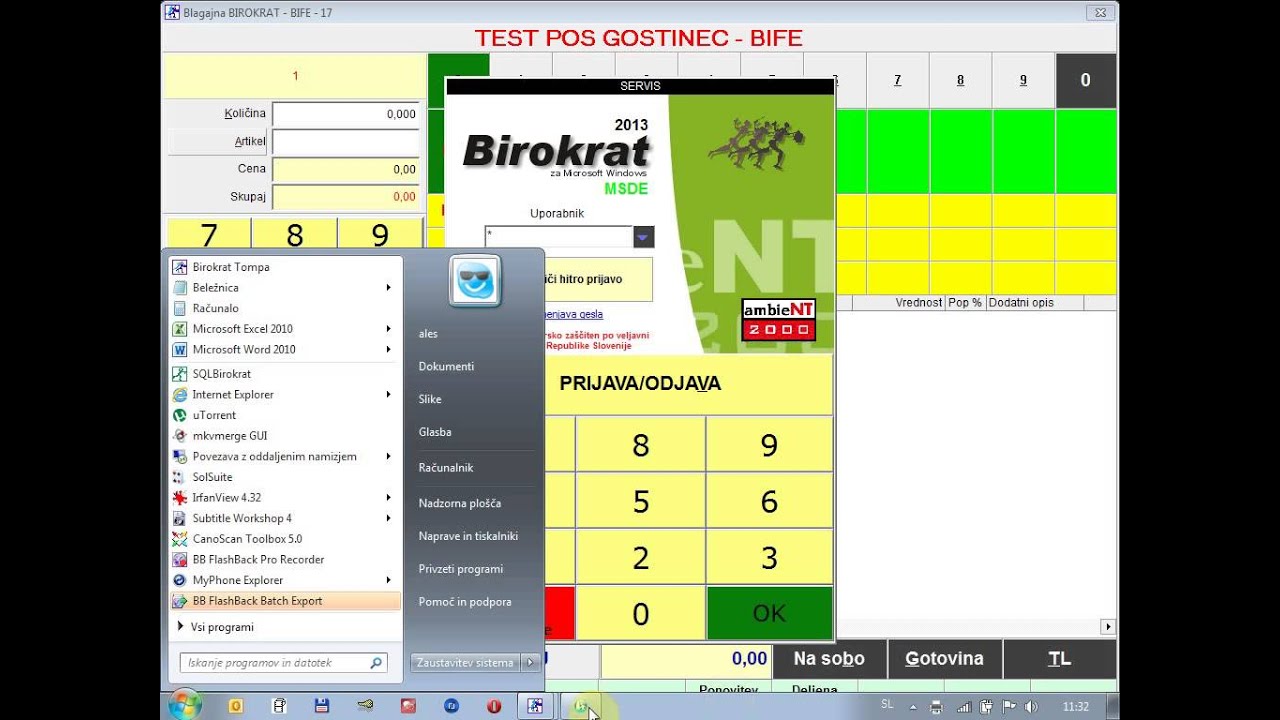Expand Povezava z oddaljenim namizjem submenu arrow
1280x720 pixels.
[x=388, y=456]
